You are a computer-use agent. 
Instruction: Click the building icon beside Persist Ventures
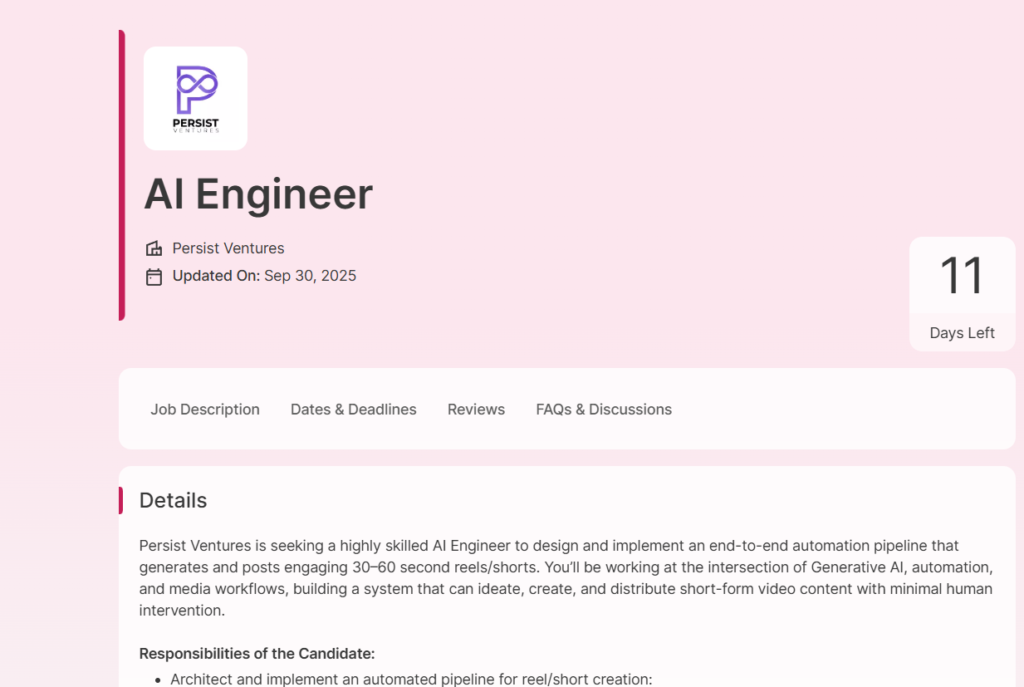154,249
